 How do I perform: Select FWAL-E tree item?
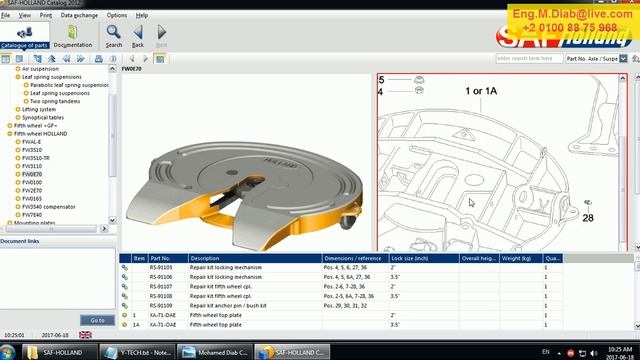(31, 142)
